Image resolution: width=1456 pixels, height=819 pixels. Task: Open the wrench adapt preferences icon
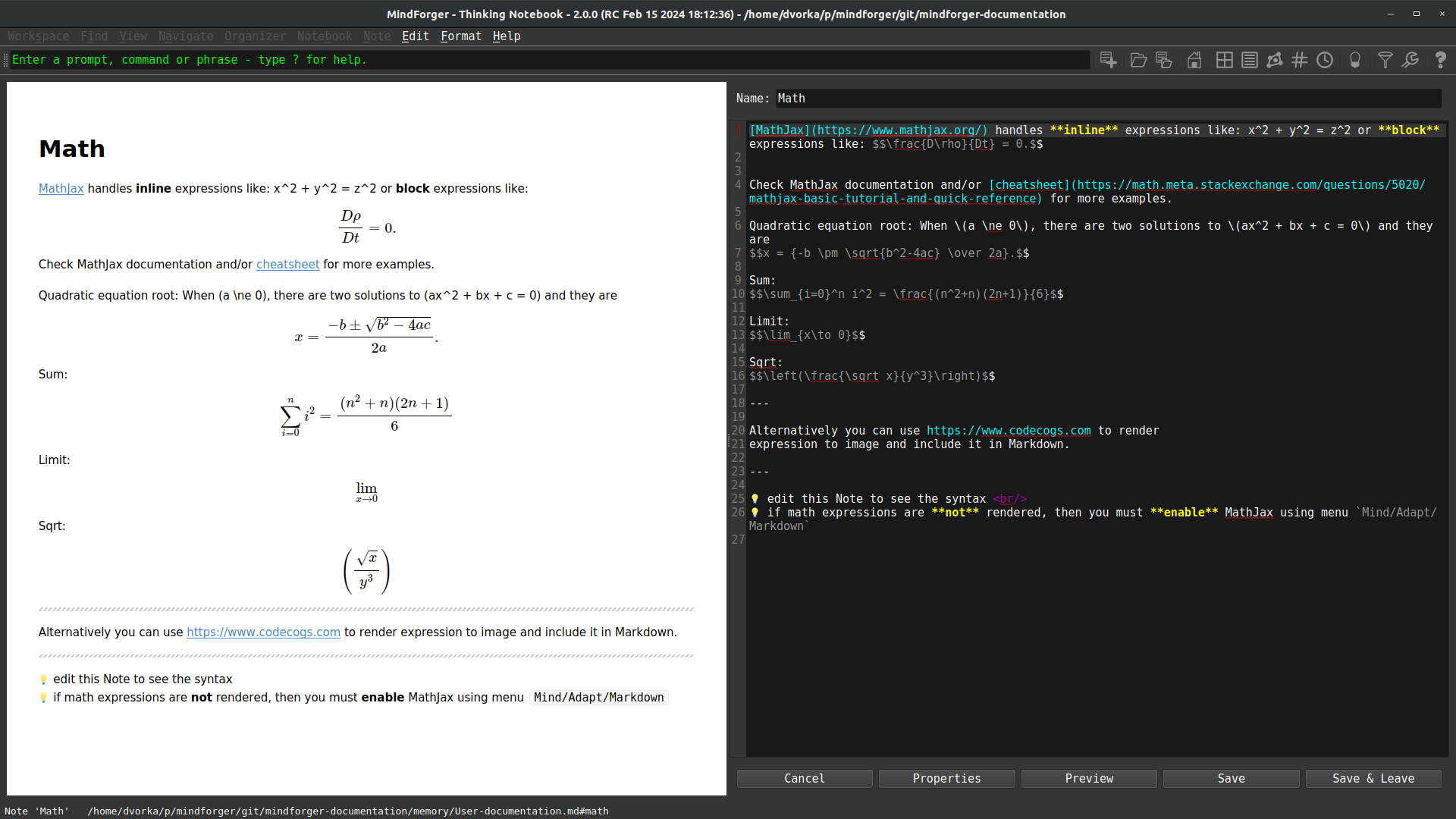tap(1410, 60)
